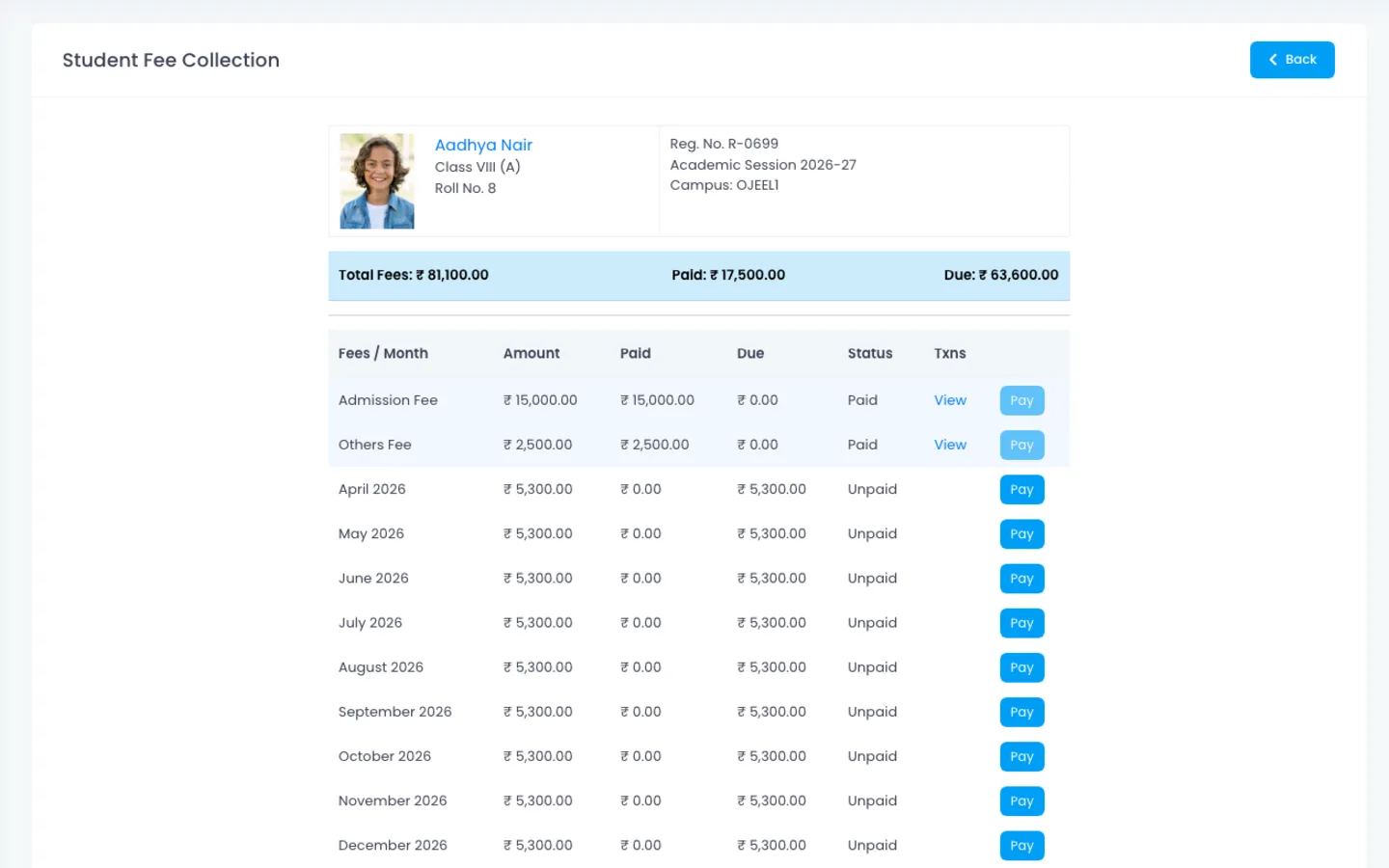The image size is (1389, 868).
Task: View Others Fee transactions
Action: pos(950,445)
